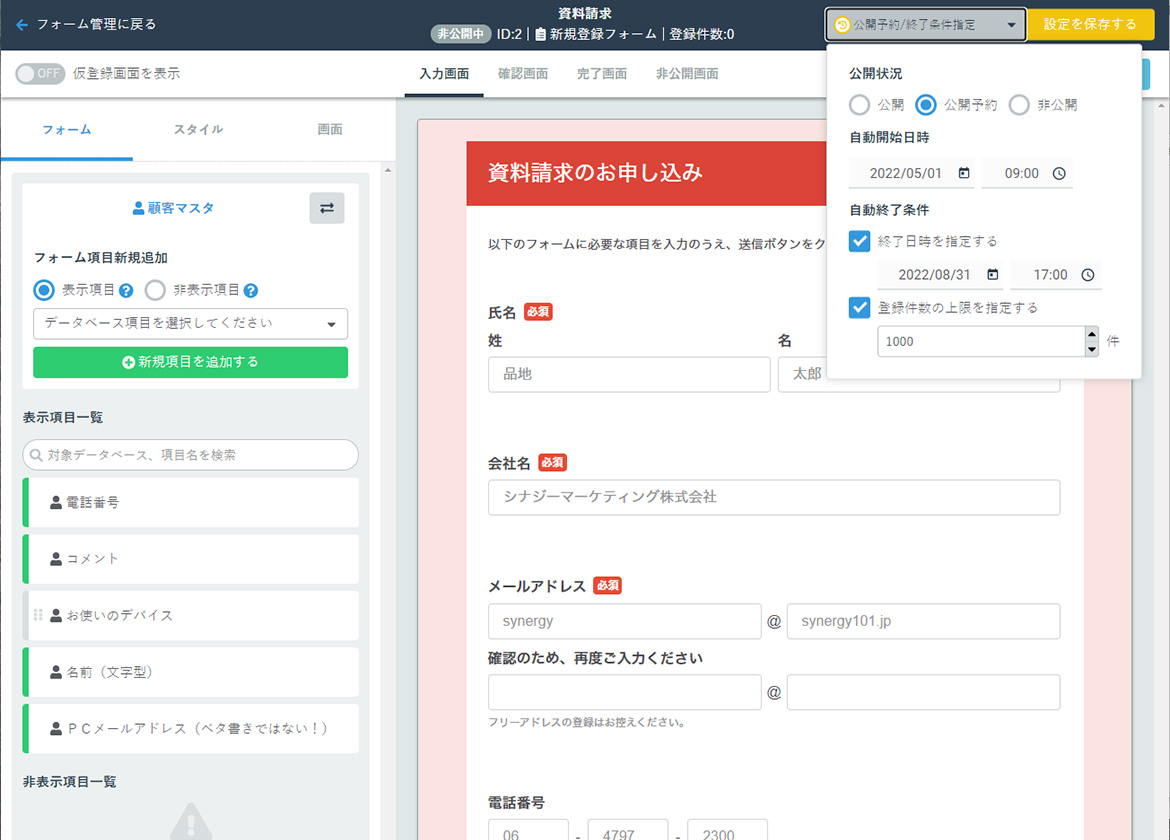This screenshot has height=840, width=1170.
Task: Click 設定を保存する button
Action: [1090, 25]
